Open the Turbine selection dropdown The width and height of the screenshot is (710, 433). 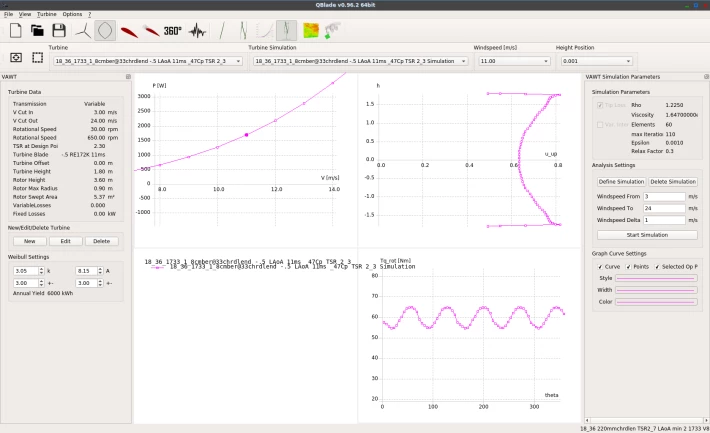click(148, 61)
